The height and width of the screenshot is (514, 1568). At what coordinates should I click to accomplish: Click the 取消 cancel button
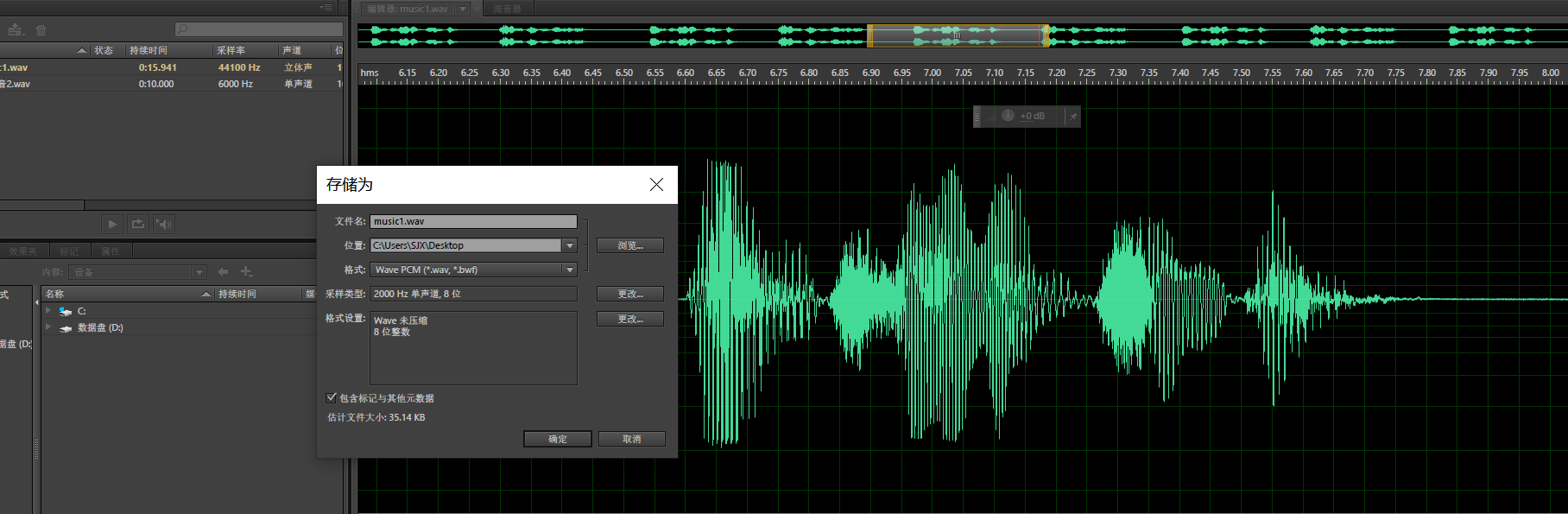pyautogui.click(x=632, y=439)
